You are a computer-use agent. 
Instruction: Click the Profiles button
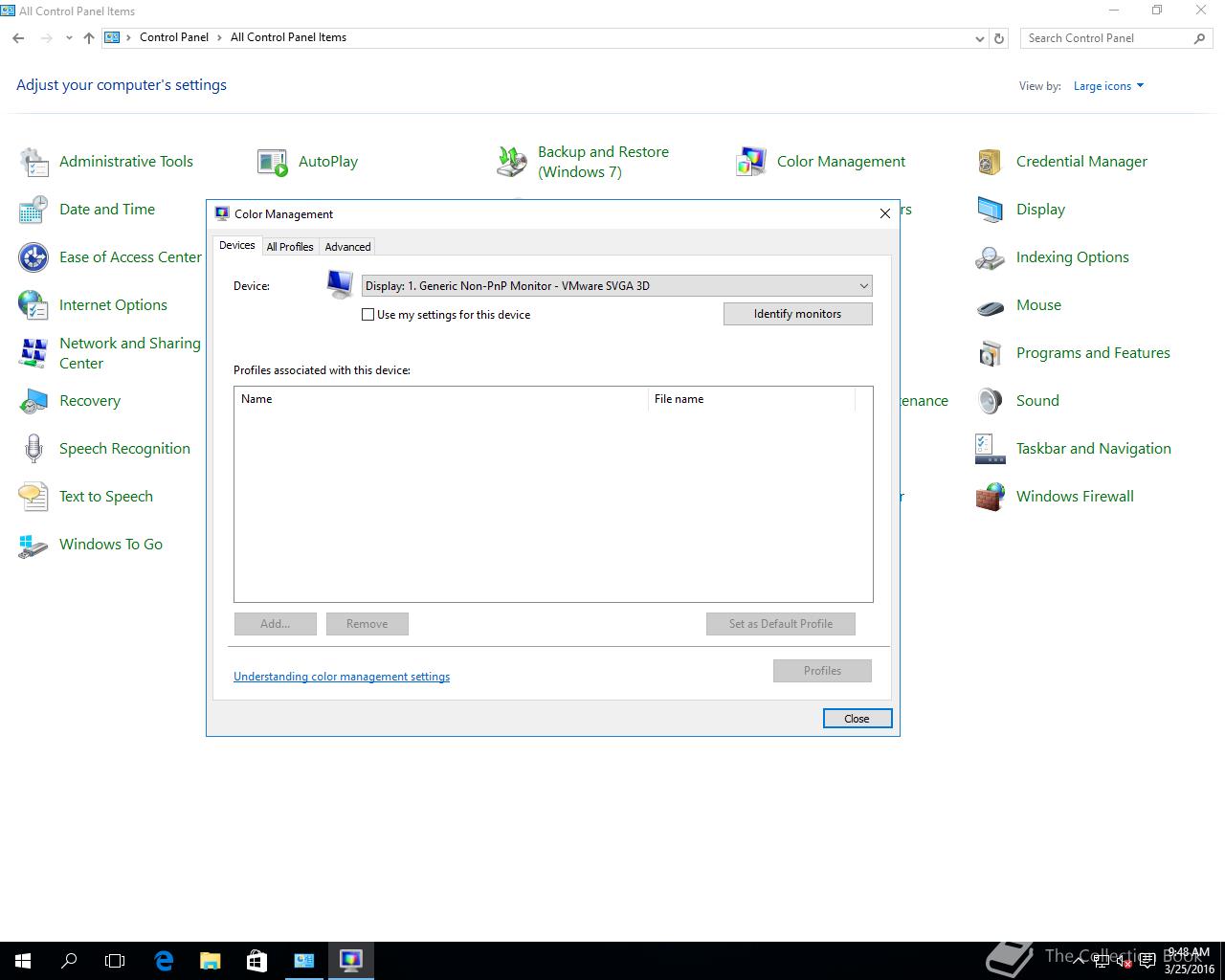click(x=823, y=671)
